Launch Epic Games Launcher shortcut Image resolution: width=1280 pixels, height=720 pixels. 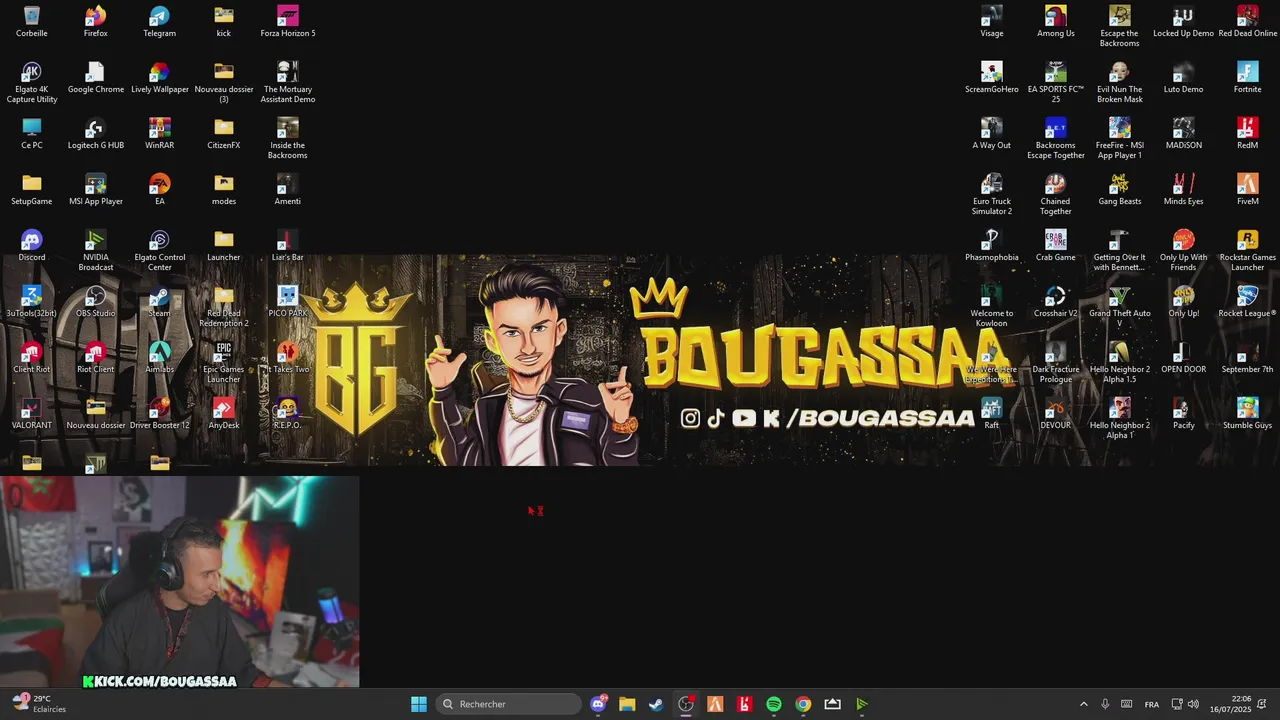[x=224, y=363]
